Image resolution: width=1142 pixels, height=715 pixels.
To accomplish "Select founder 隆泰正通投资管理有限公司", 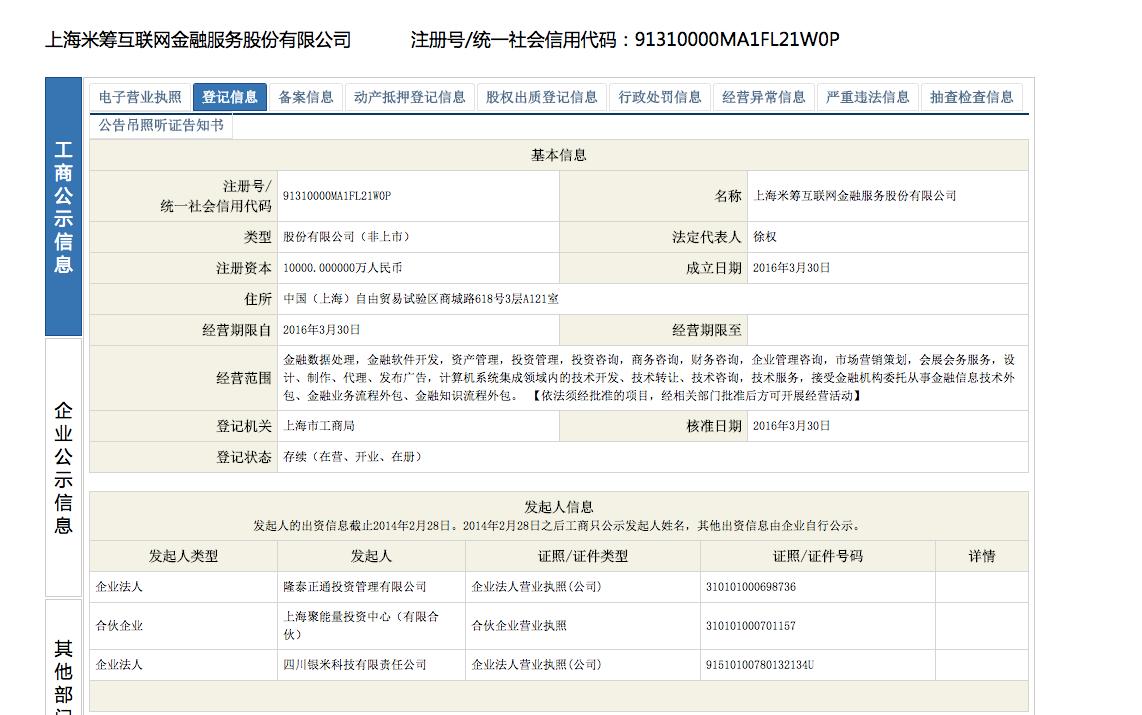I will [355, 587].
